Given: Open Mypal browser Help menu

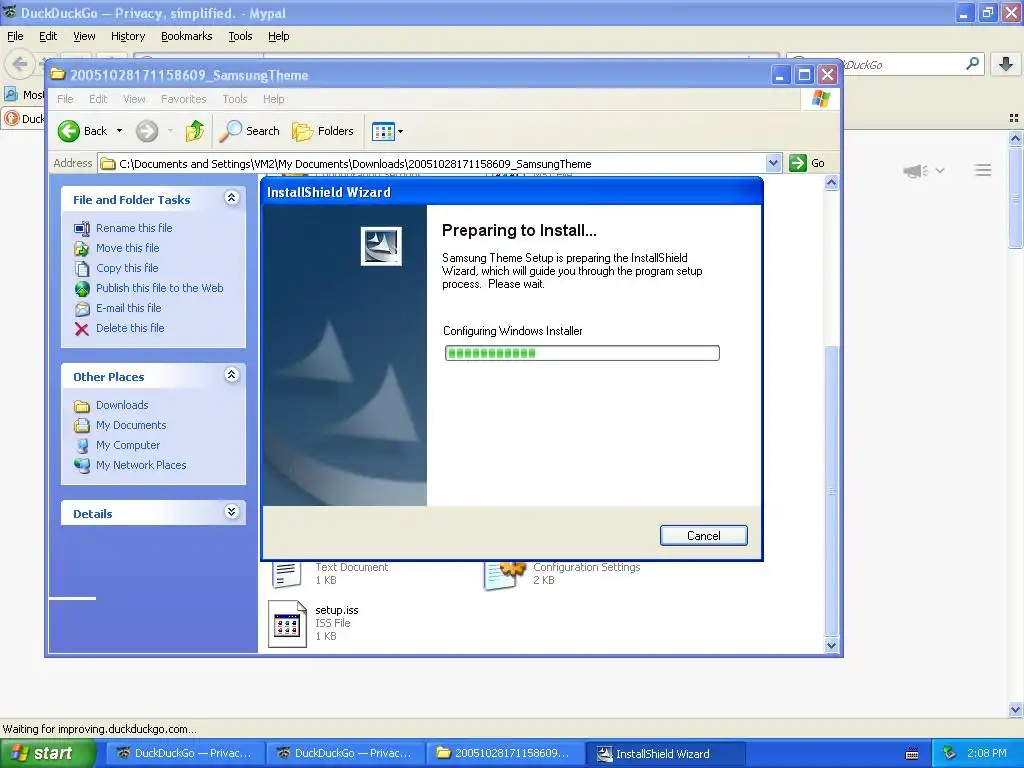Looking at the screenshot, I should (x=278, y=36).
